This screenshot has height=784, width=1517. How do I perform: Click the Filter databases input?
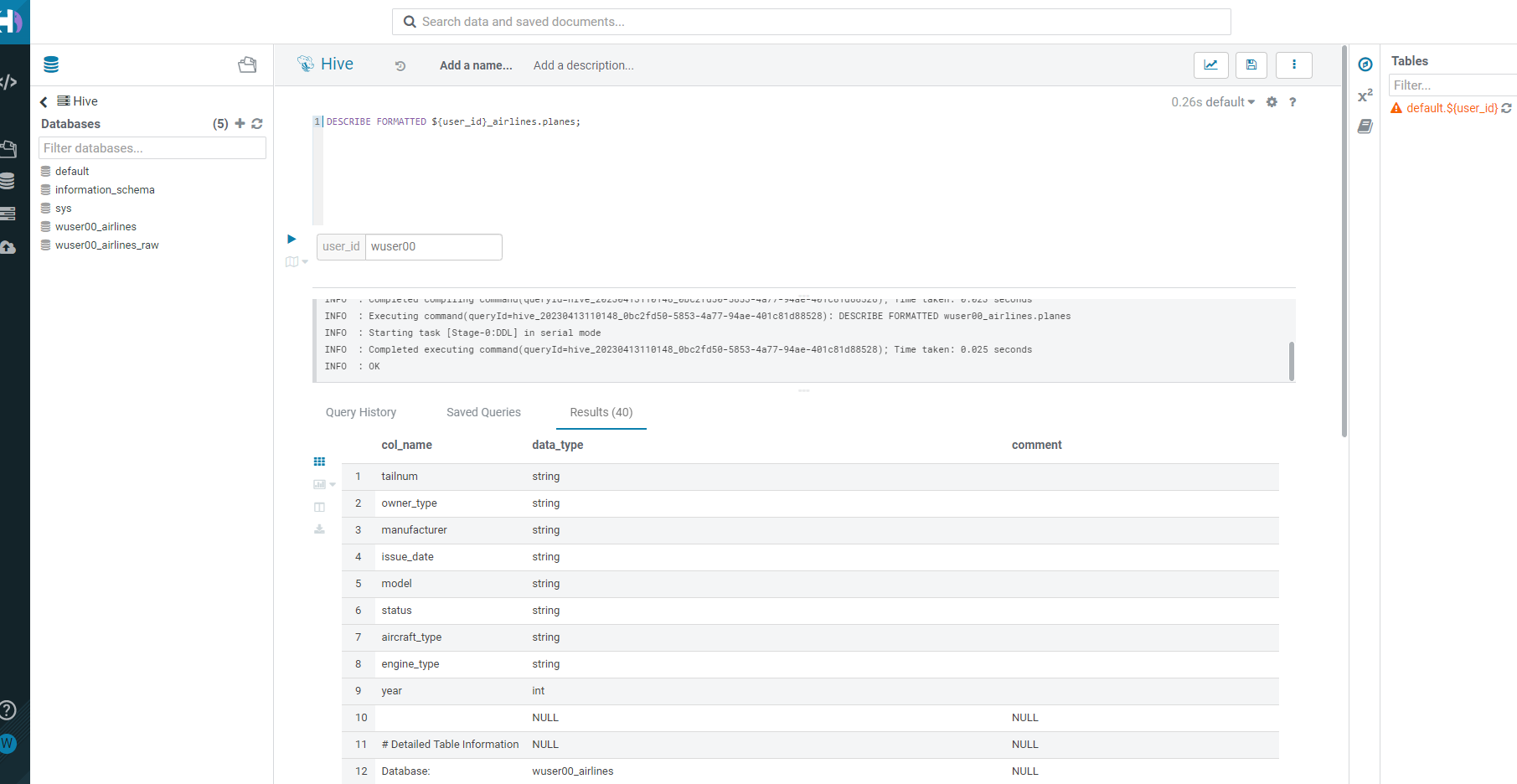152,148
